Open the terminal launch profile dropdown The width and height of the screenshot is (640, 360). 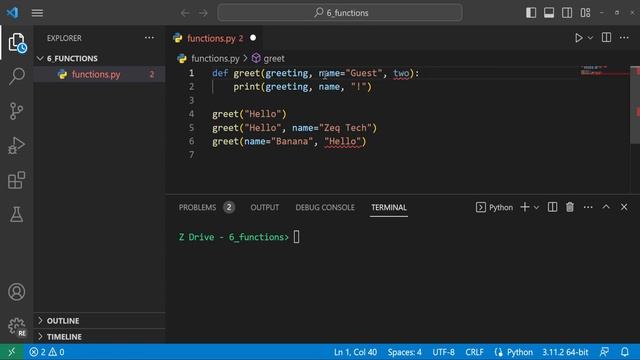tap(536, 207)
